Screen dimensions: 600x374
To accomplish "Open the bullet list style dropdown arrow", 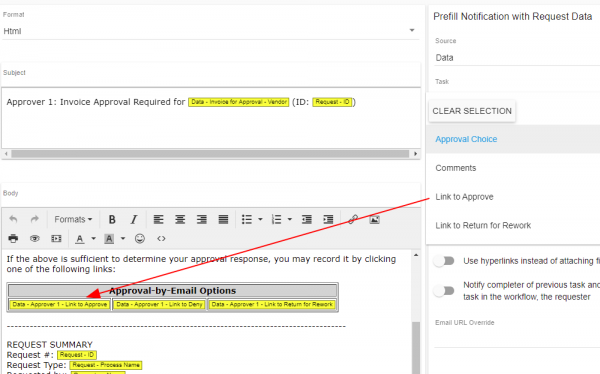I will [x=260, y=219].
